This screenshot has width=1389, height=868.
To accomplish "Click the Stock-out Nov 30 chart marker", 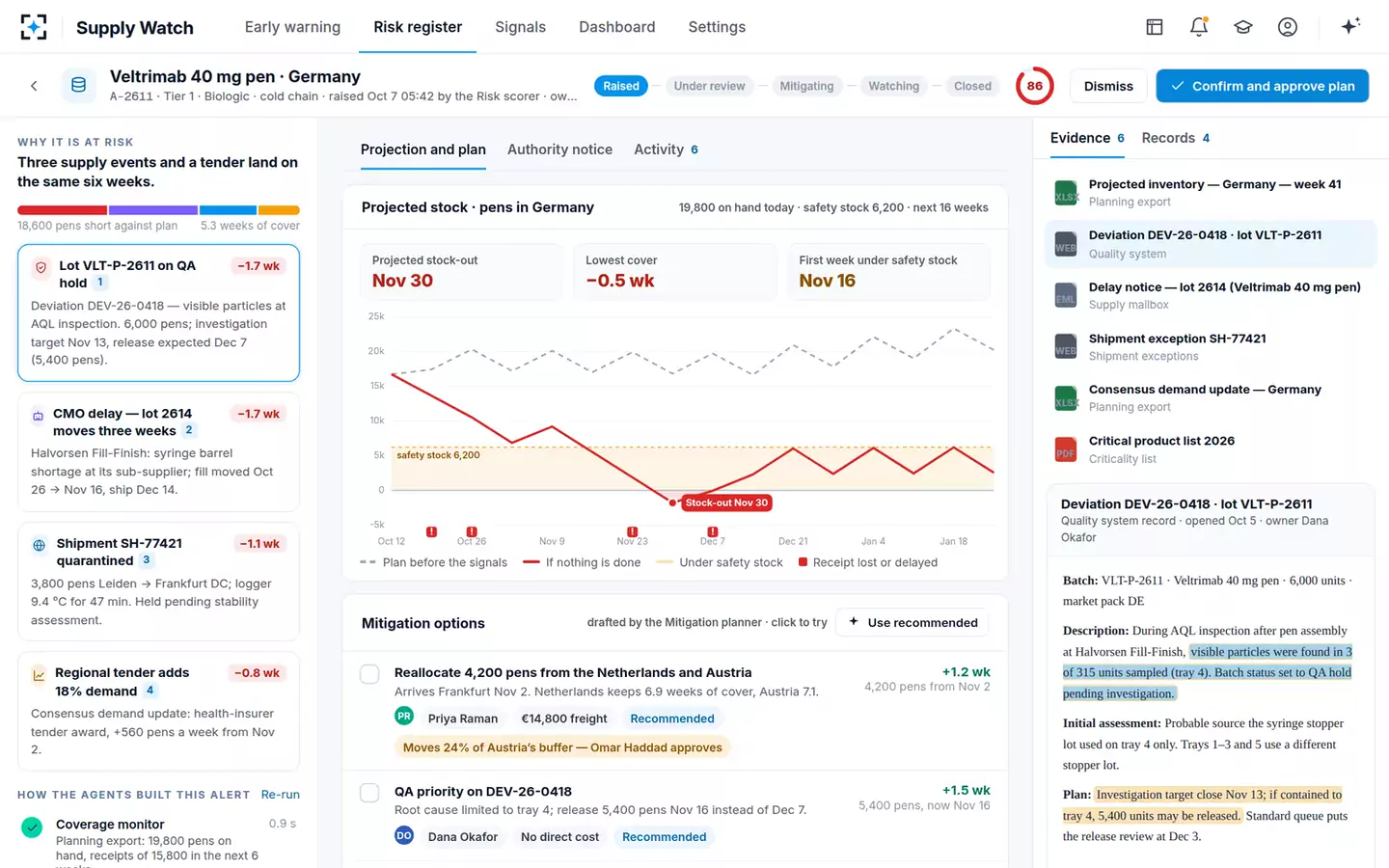I will (x=726, y=502).
